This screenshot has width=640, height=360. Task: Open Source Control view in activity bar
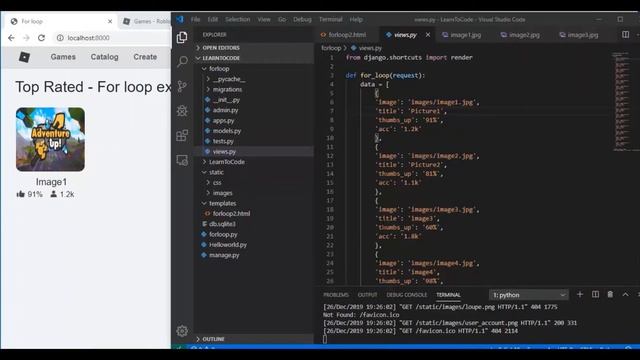point(182,86)
